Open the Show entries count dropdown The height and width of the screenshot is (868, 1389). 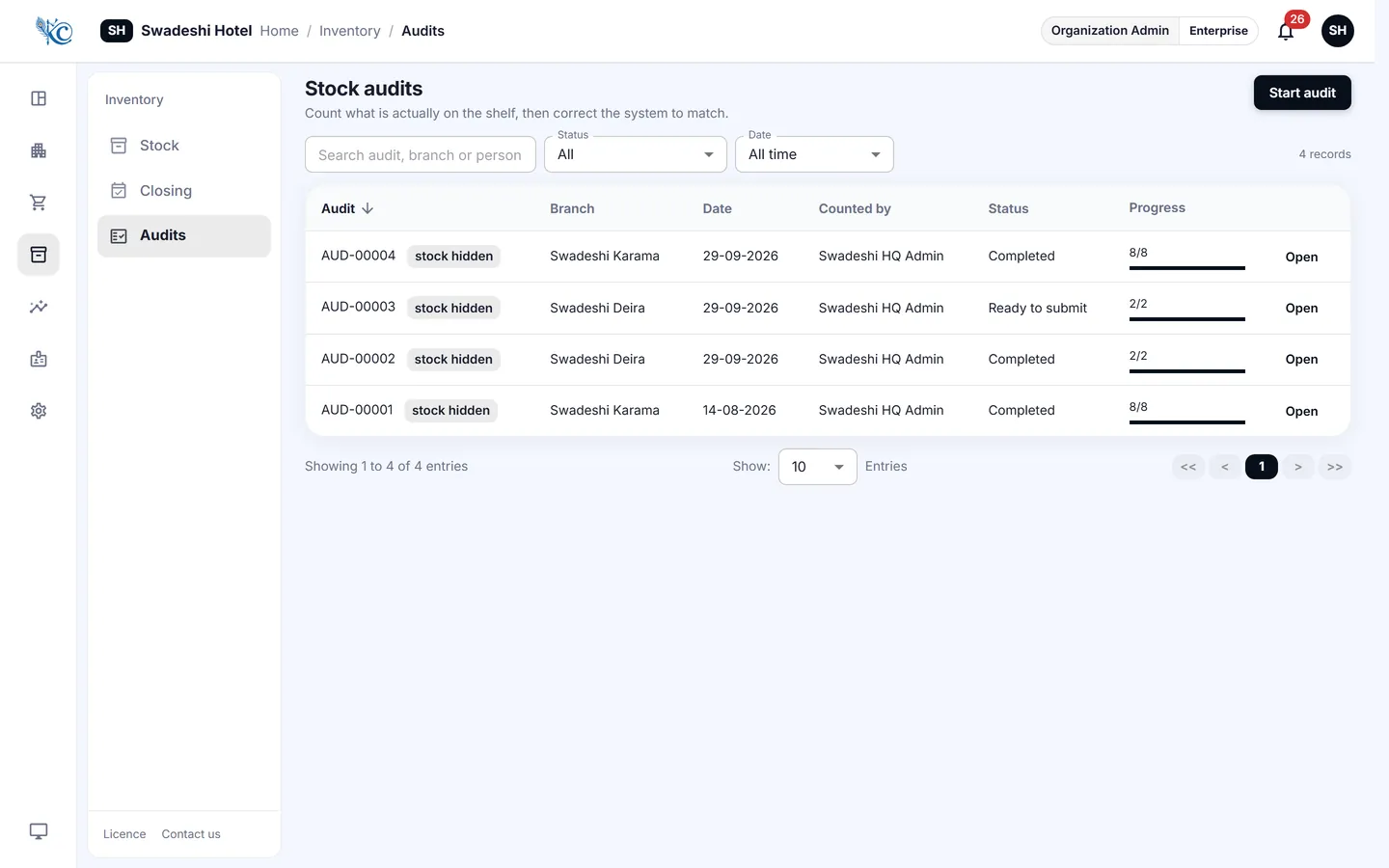coord(818,467)
